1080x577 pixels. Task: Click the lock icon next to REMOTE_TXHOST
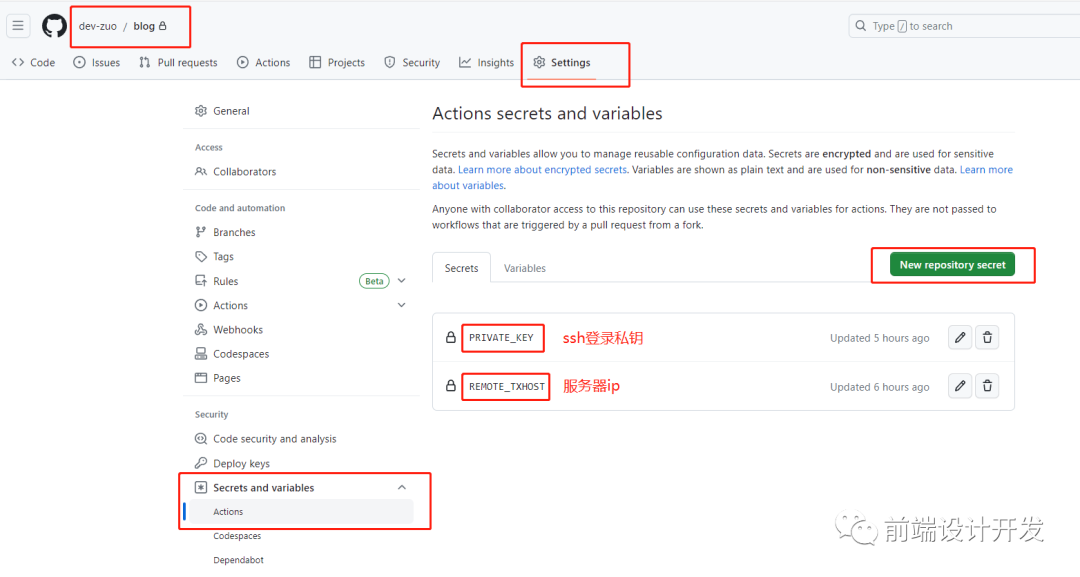coord(450,386)
